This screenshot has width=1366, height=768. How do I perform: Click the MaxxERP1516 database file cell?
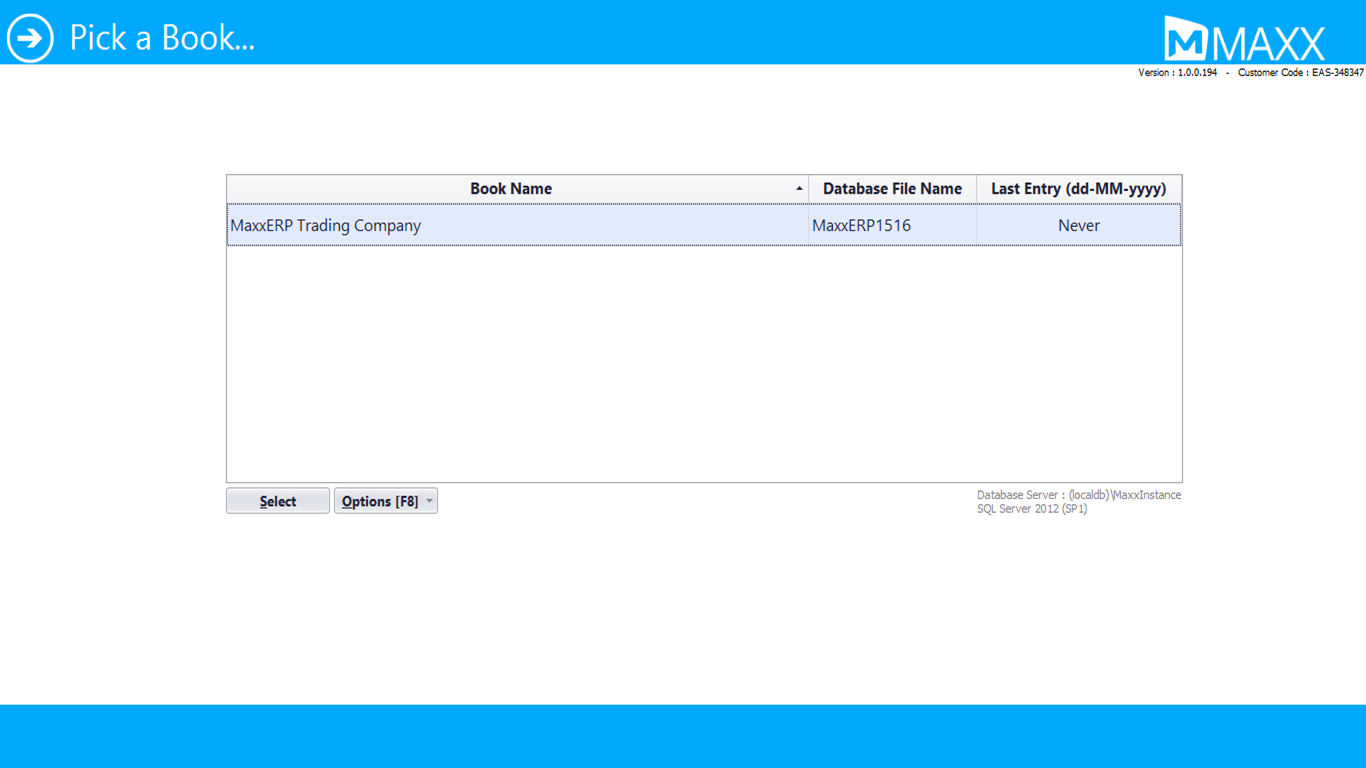tap(861, 226)
